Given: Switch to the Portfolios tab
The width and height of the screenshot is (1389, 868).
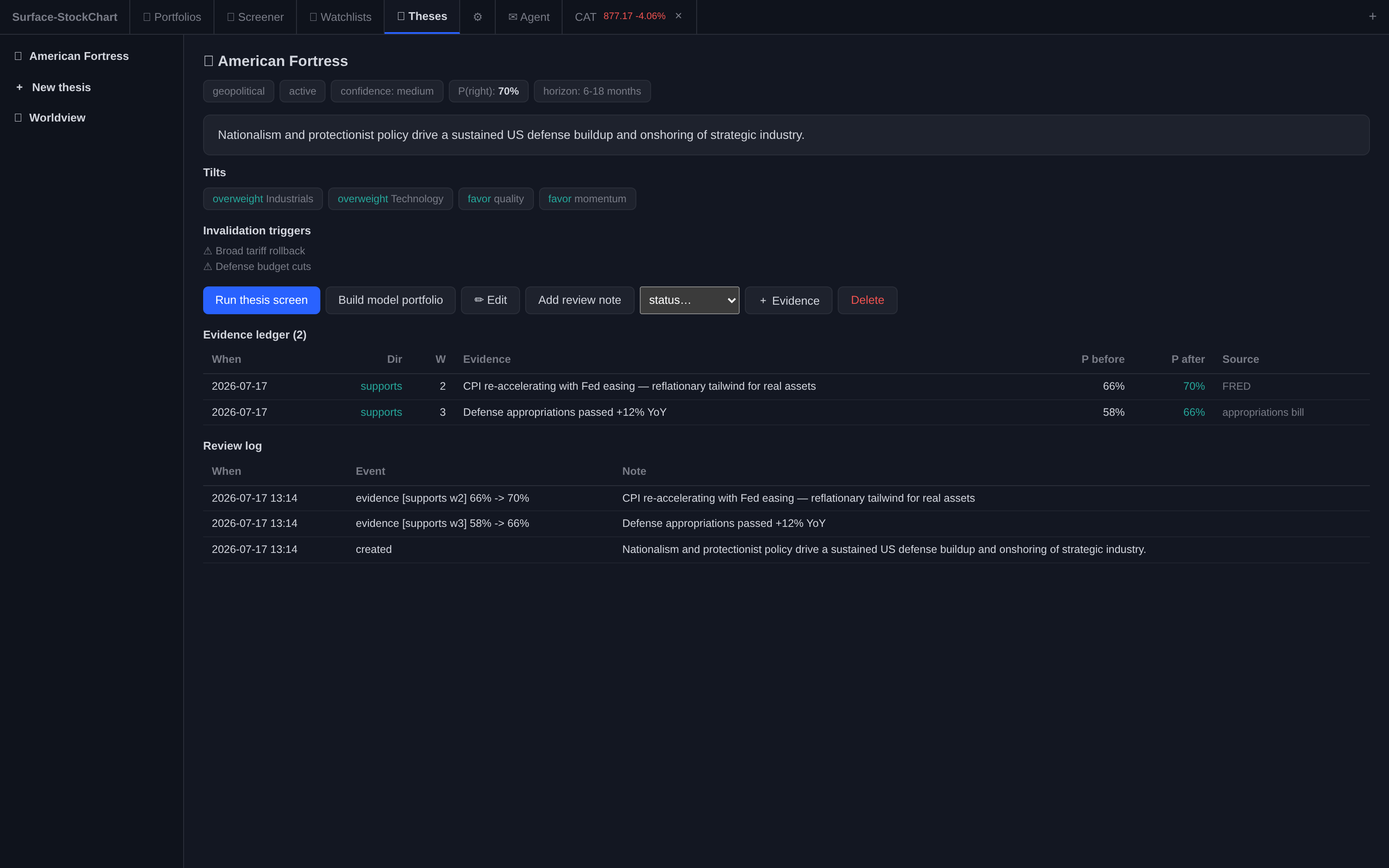Looking at the screenshot, I should click(172, 17).
